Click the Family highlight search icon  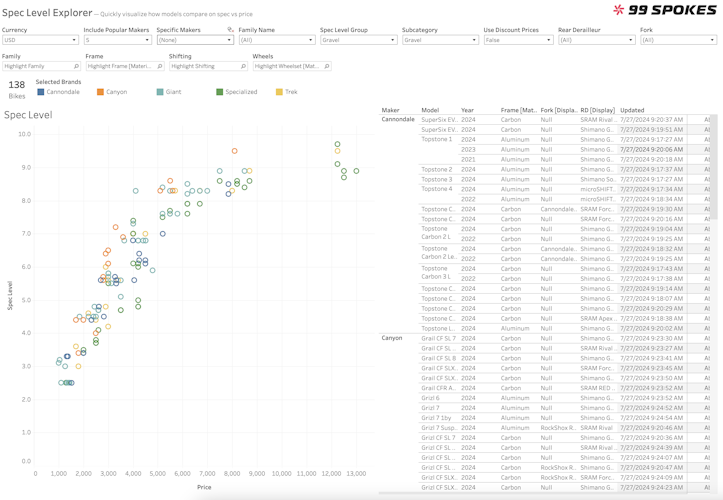point(77,66)
